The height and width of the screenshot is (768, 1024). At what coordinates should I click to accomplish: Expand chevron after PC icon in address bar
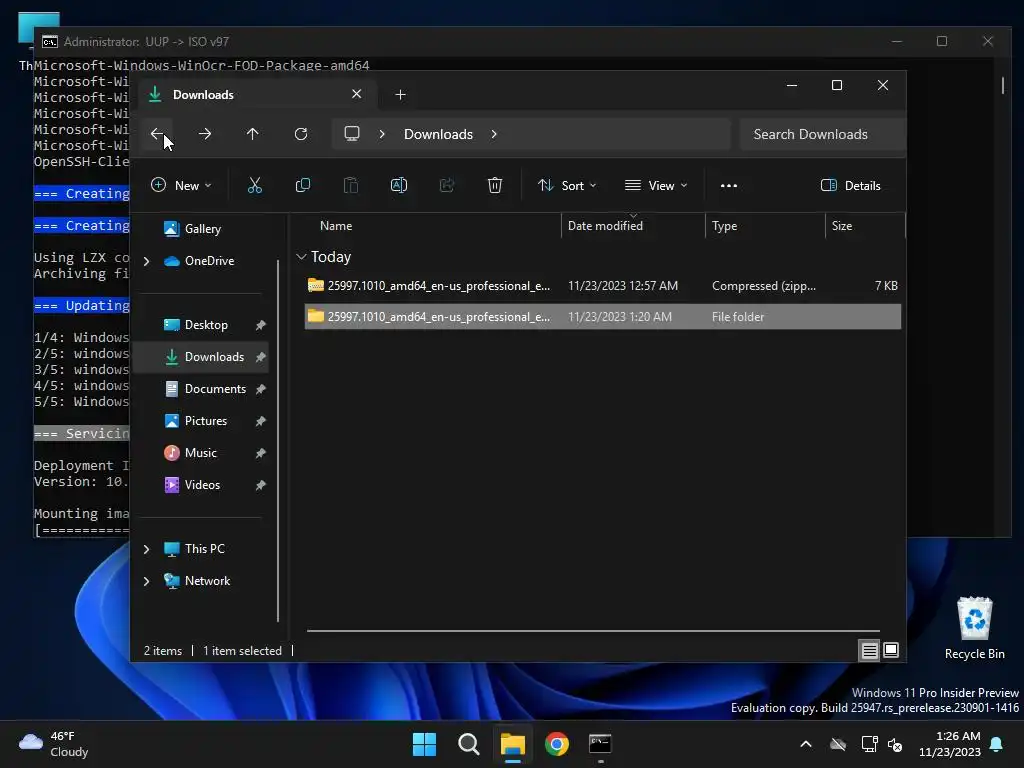click(382, 134)
